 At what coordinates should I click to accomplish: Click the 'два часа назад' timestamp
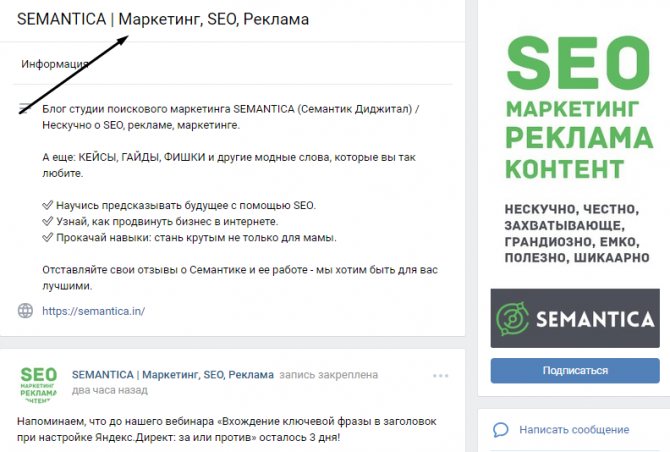pos(110,390)
